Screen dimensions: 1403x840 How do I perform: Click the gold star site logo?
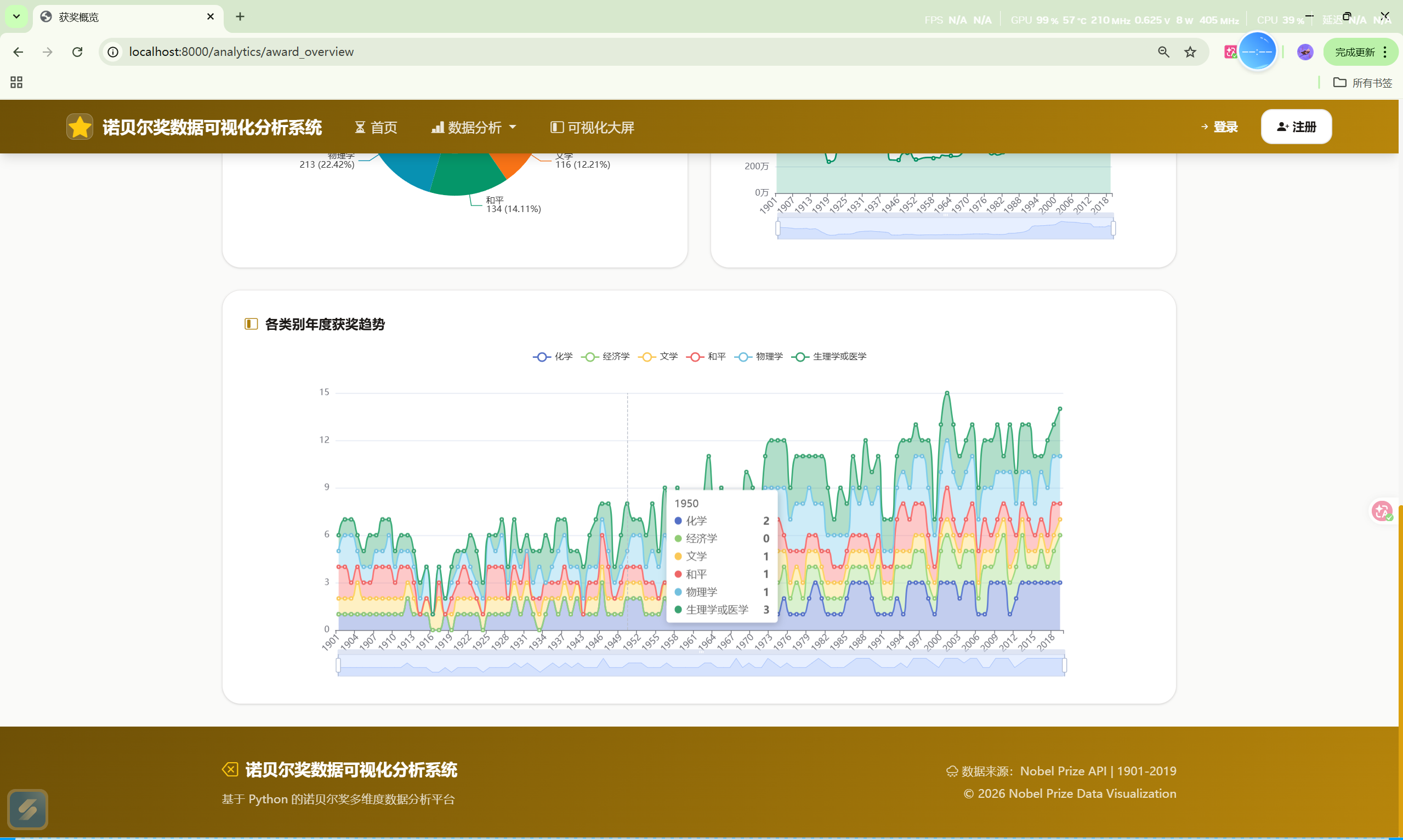[x=80, y=127]
